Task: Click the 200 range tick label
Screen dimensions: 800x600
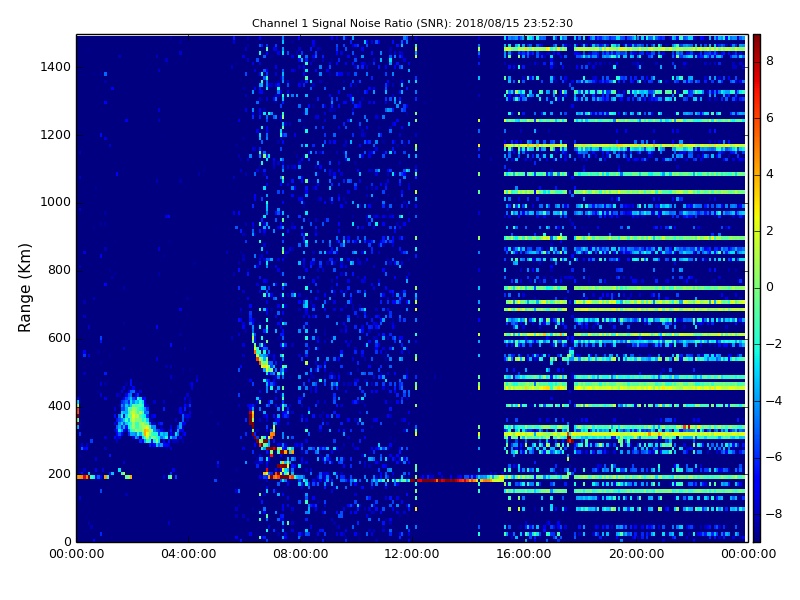Action: pos(59,474)
